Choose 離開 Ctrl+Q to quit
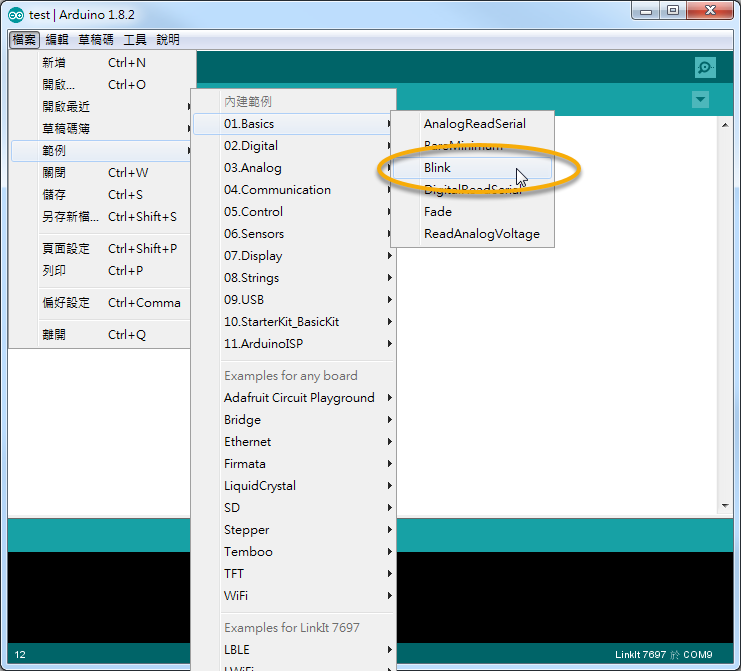The height and width of the screenshot is (671, 741). [x=101, y=335]
